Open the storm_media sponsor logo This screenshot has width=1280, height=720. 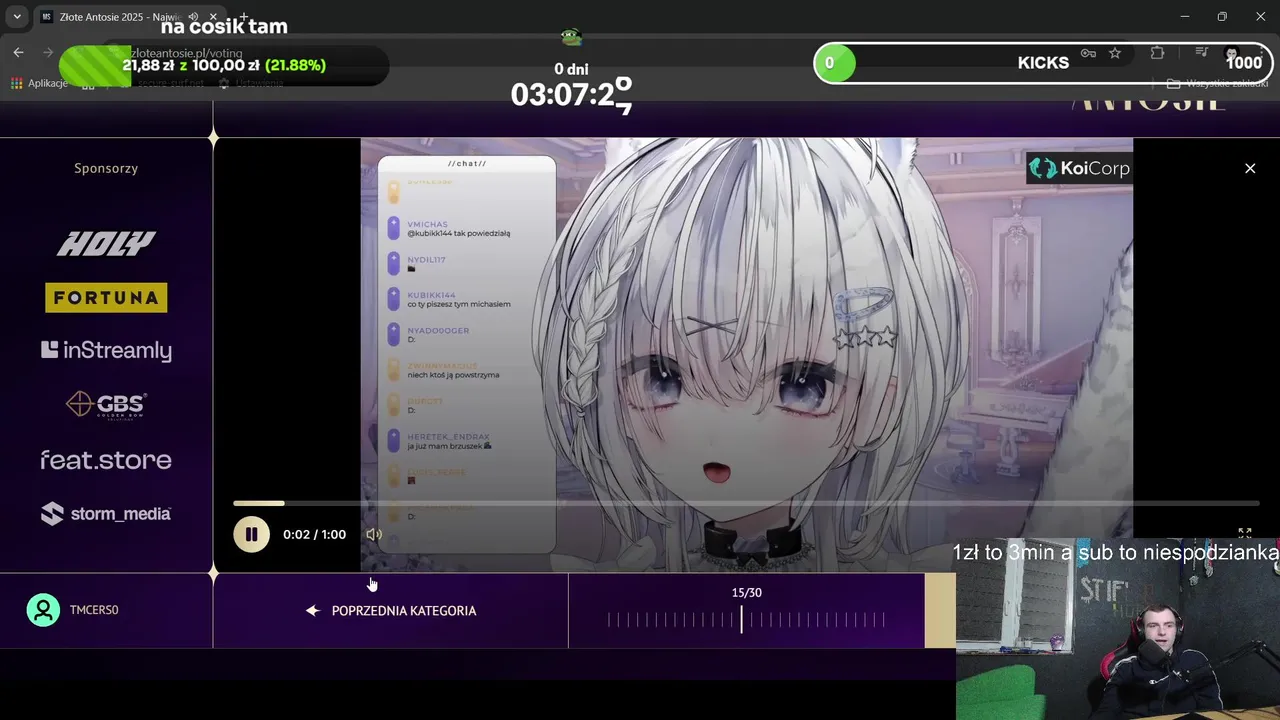pos(106,513)
